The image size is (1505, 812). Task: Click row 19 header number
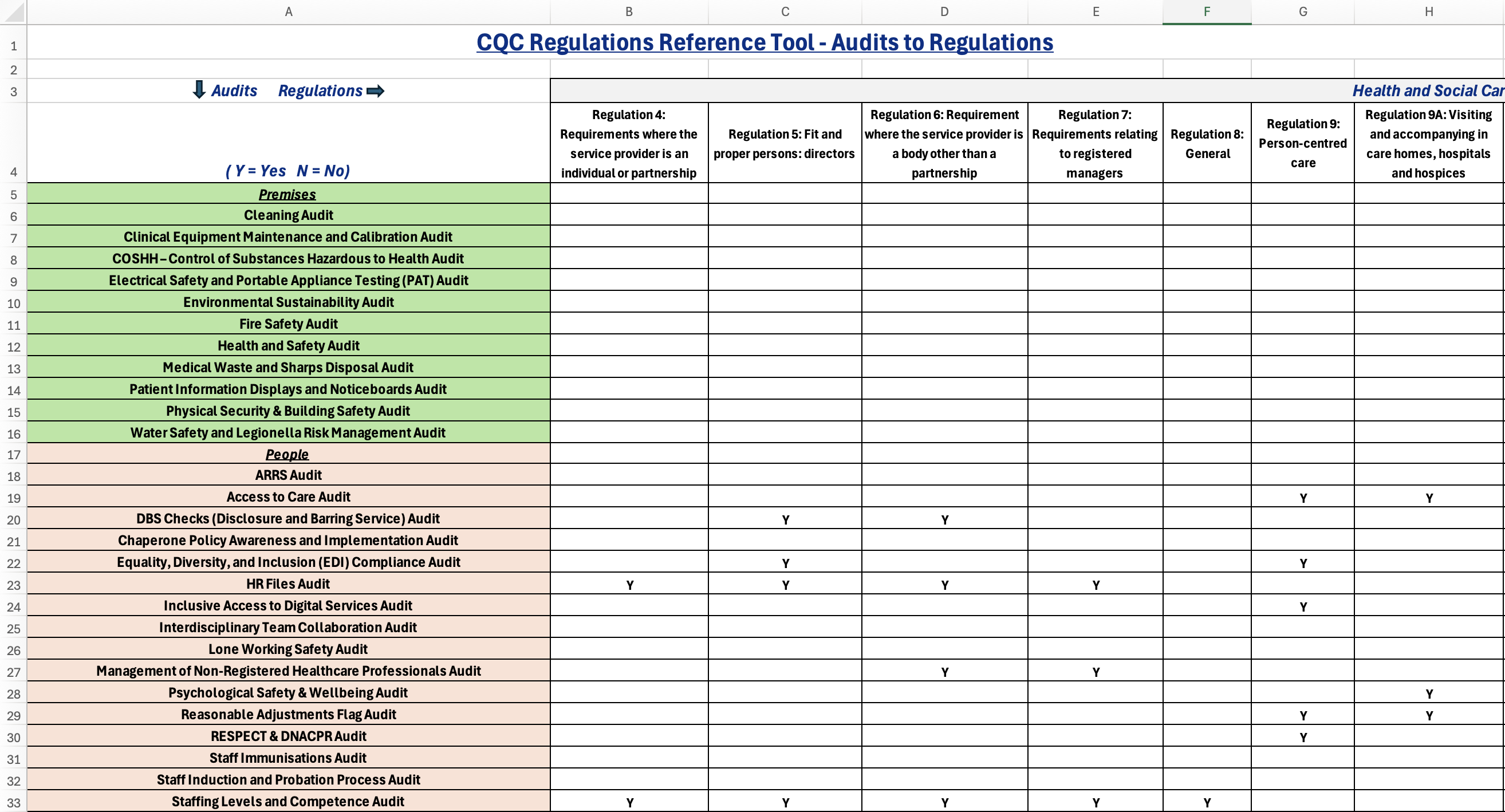[13, 498]
